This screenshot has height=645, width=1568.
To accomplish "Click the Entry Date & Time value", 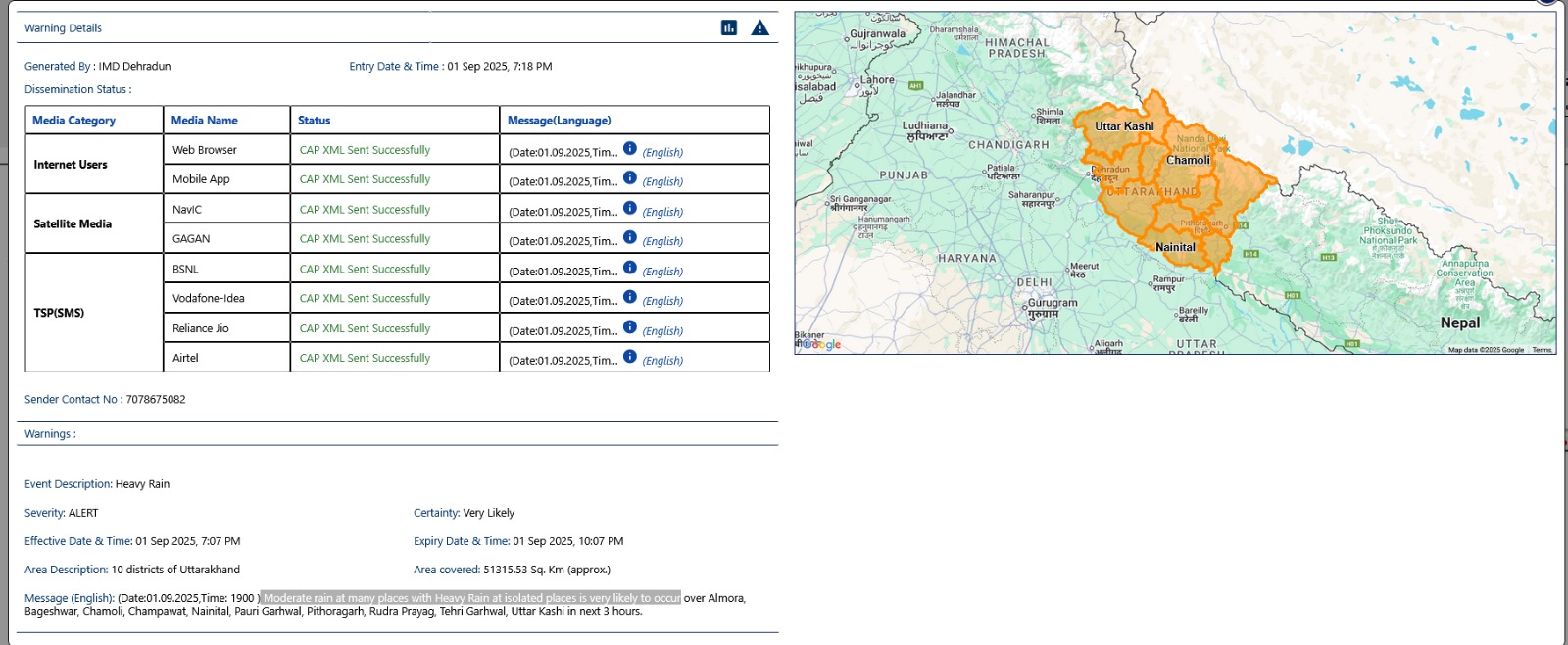I will point(500,67).
